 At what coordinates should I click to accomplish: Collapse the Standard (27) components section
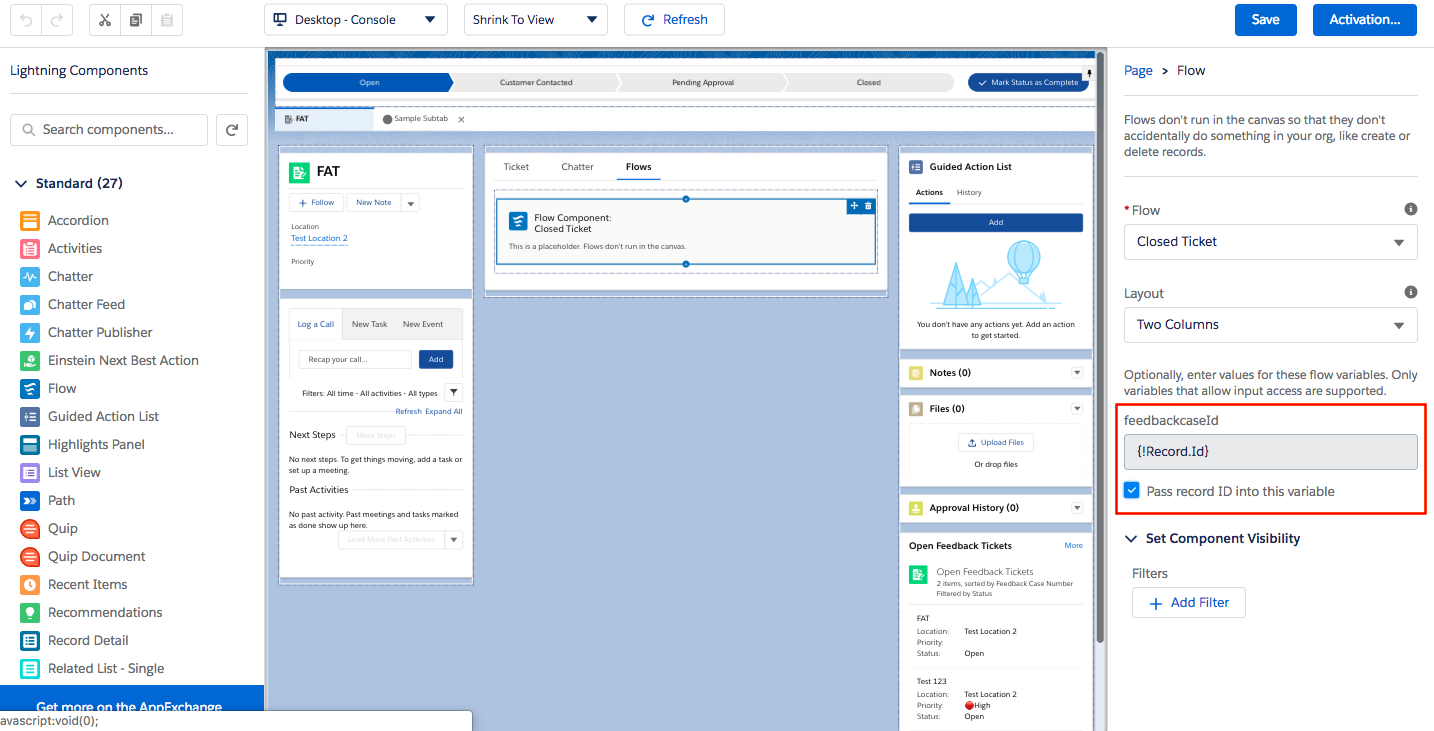[22, 184]
